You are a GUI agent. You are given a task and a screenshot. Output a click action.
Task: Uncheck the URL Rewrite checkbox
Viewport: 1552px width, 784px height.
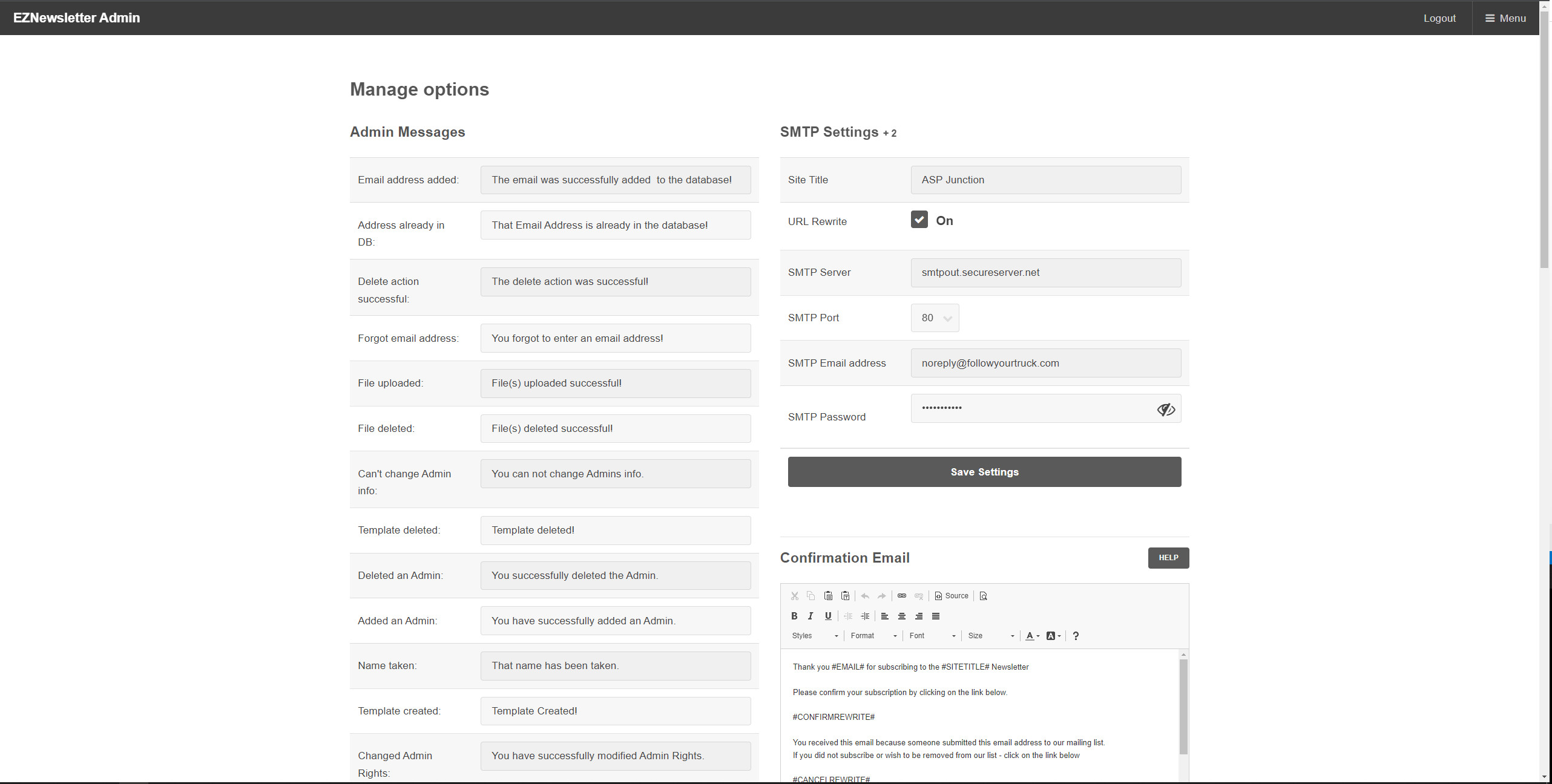919,220
